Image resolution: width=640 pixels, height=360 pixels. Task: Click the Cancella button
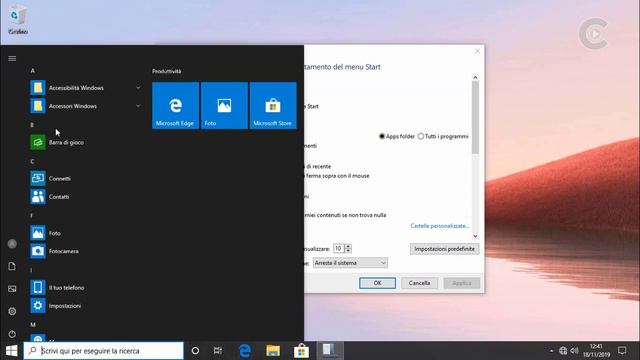click(419, 283)
